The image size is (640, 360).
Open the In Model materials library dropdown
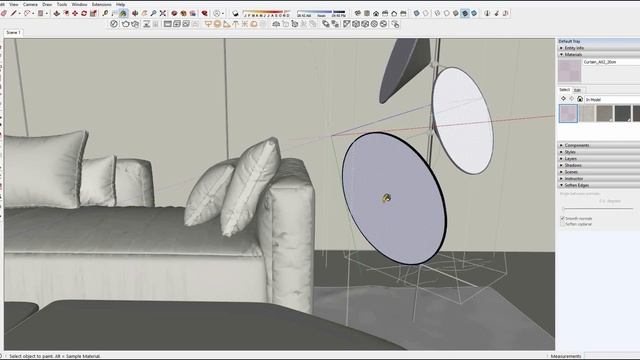(612, 100)
